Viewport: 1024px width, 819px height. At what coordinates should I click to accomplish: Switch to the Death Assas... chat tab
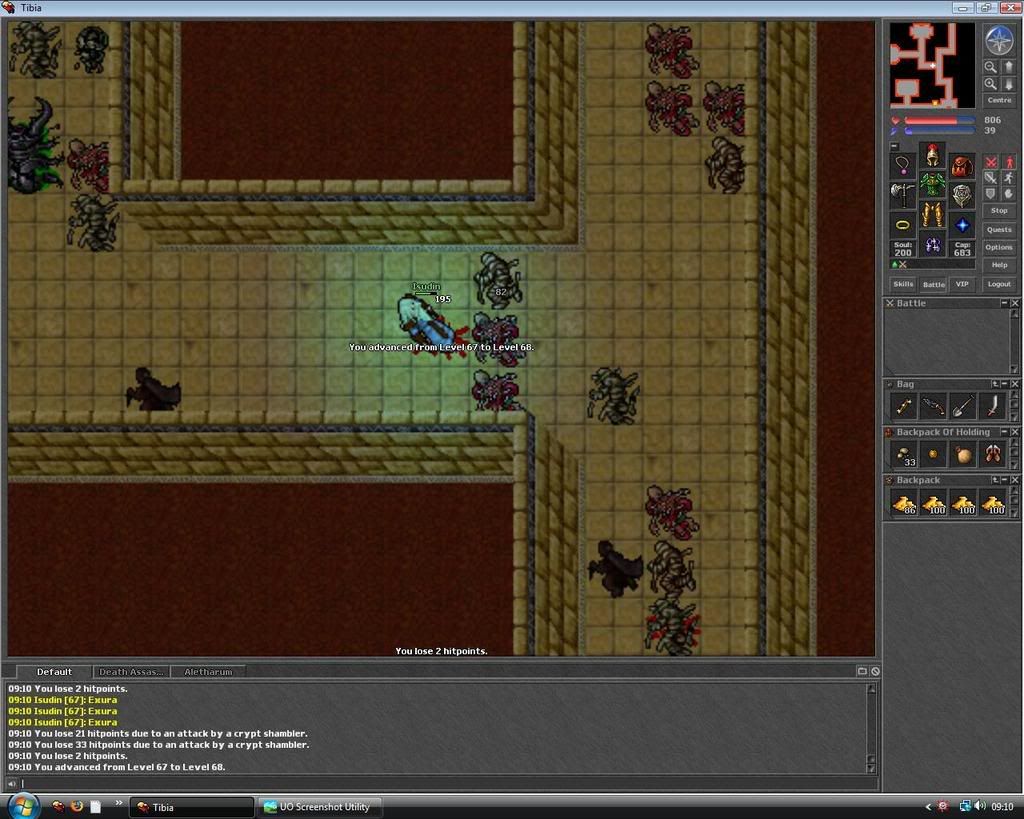pyautogui.click(x=131, y=671)
